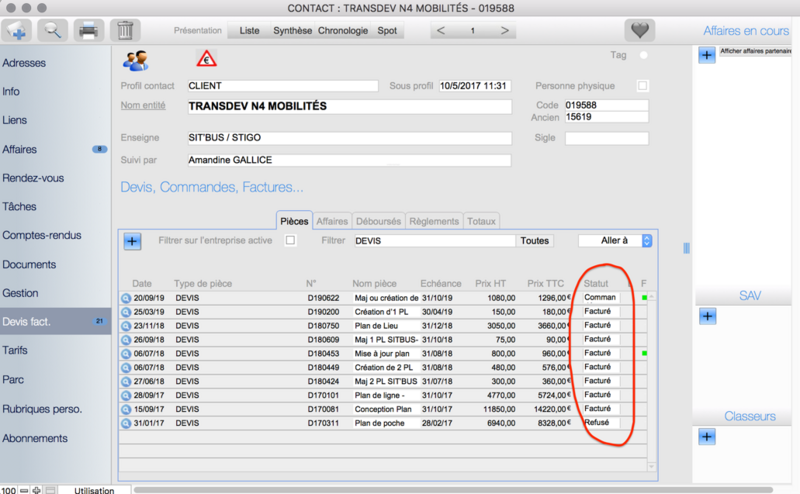Open Comptes-rendus in the left sidebar
This screenshot has width=800, height=494.
click(x=41, y=236)
